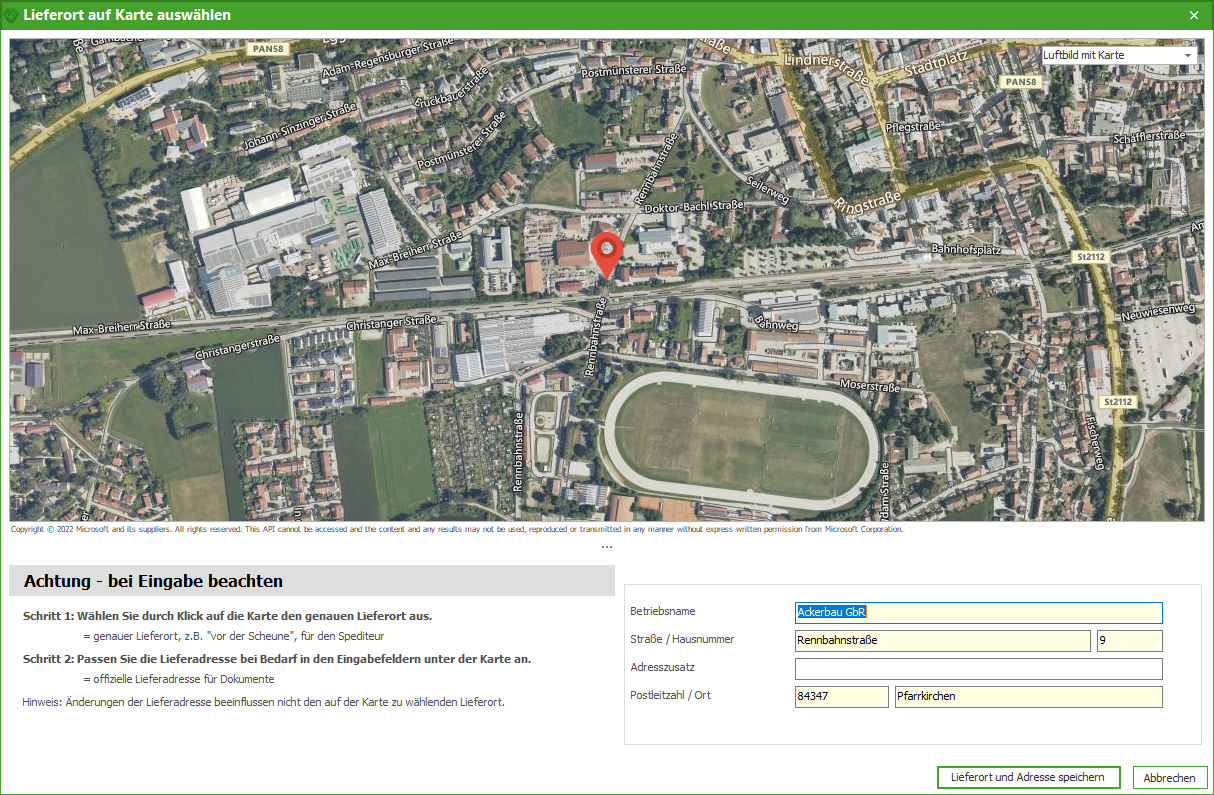
Task: Click the dropdown arrow of the map type selector
Action: click(x=1187, y=55)
